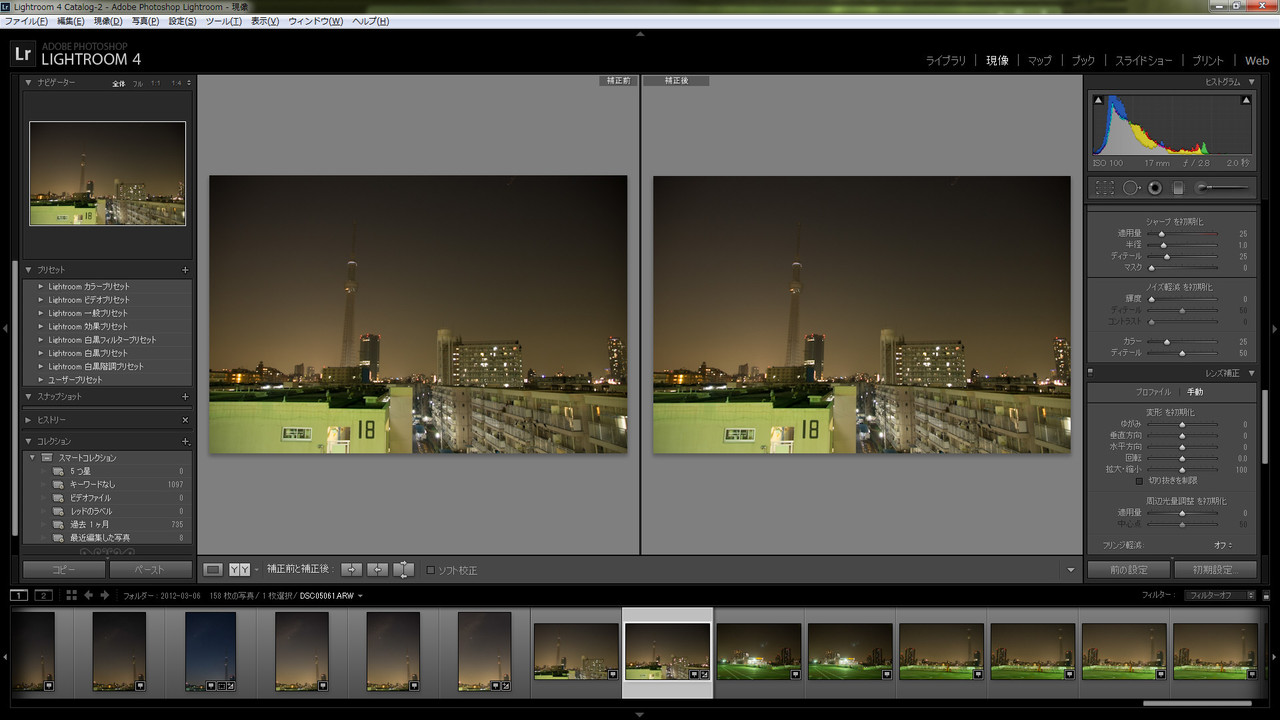Set navigator zoom to Fill
Viewport: 1280px width, 720px height.
coord(138,83)
